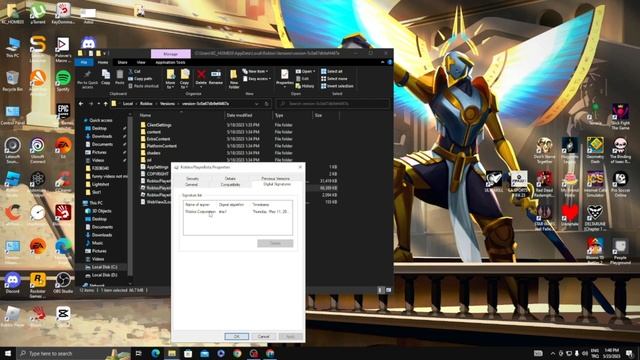
Task: Open OBS Studio desktop shortcut
Action: point(63,283)
